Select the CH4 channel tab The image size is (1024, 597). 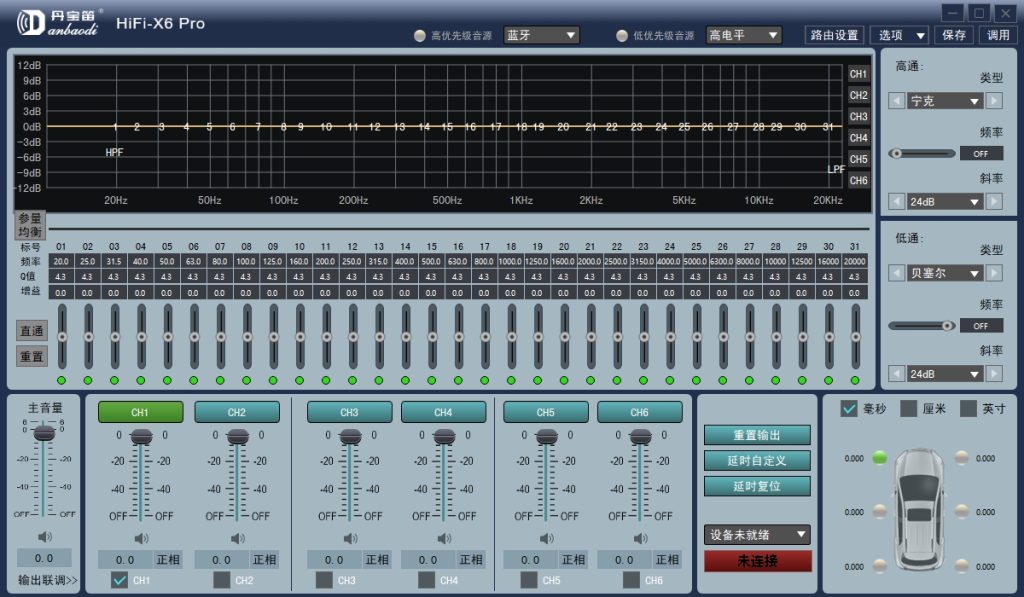[x=443, y=412]
